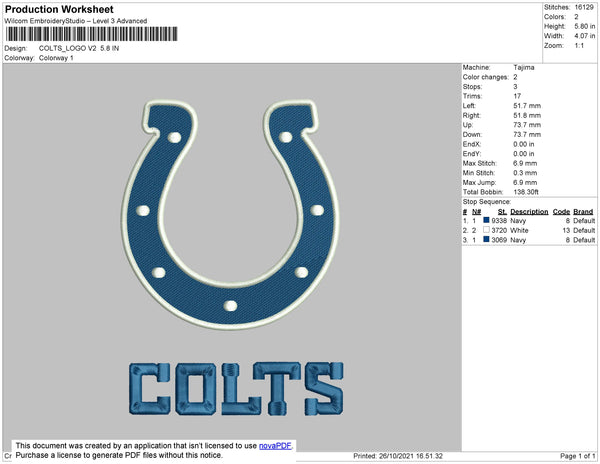Click the Colors value 2 in header

[576, 17]
